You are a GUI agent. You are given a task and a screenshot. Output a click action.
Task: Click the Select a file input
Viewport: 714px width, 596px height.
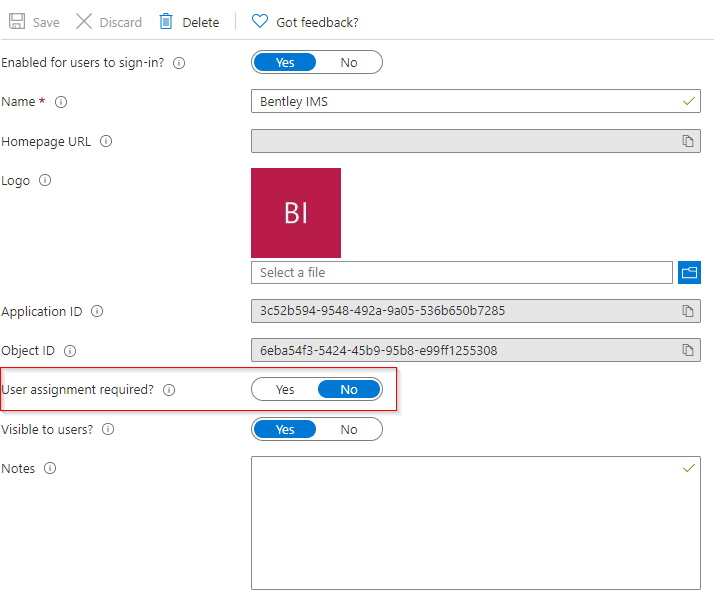[461, 272]
